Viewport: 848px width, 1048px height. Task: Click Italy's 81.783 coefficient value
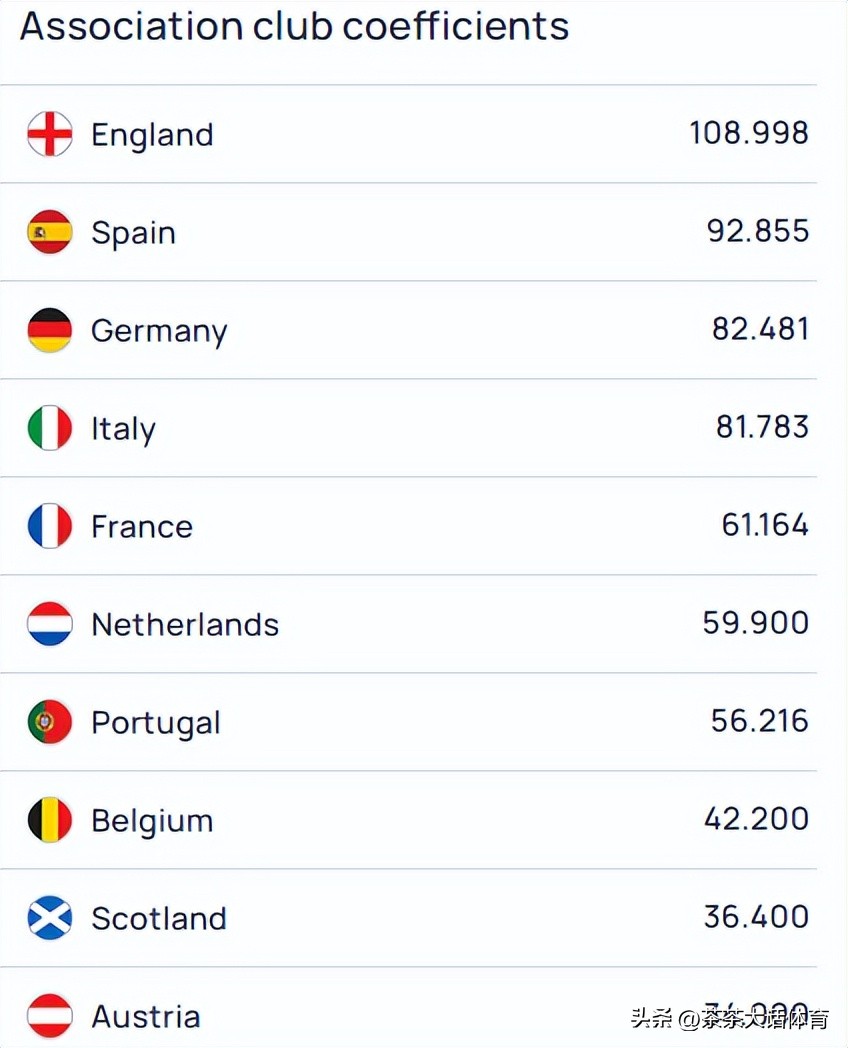[x=762, y=427]
